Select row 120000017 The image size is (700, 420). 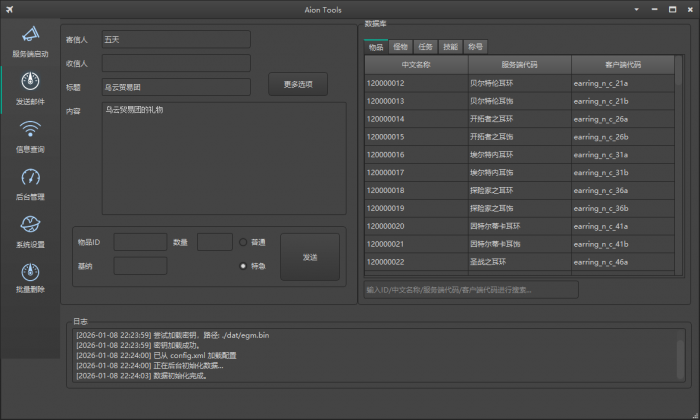pyautogui.click(x=519, y=172)
